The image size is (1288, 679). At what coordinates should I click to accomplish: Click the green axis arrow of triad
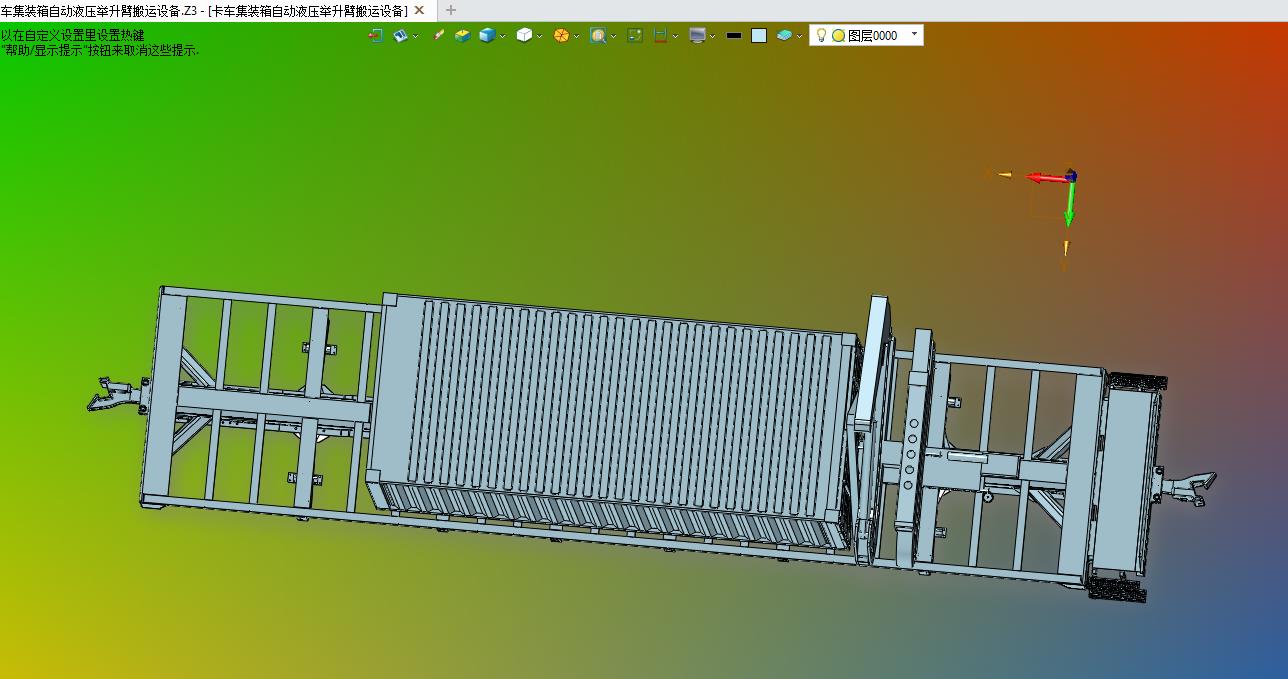(x=1069, y=205)
